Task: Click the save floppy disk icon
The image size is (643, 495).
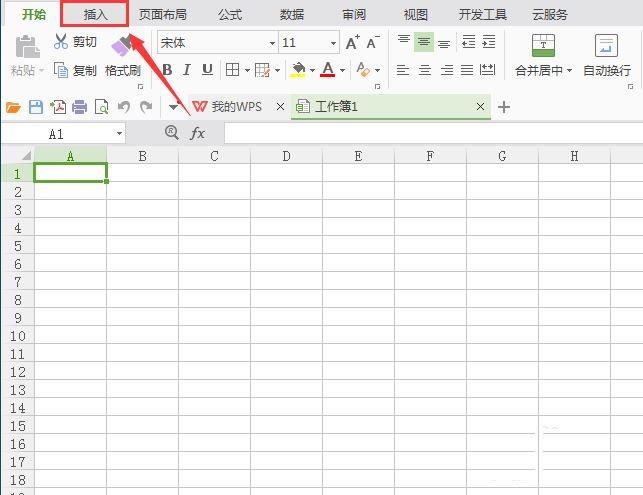Action: (36, 107)
